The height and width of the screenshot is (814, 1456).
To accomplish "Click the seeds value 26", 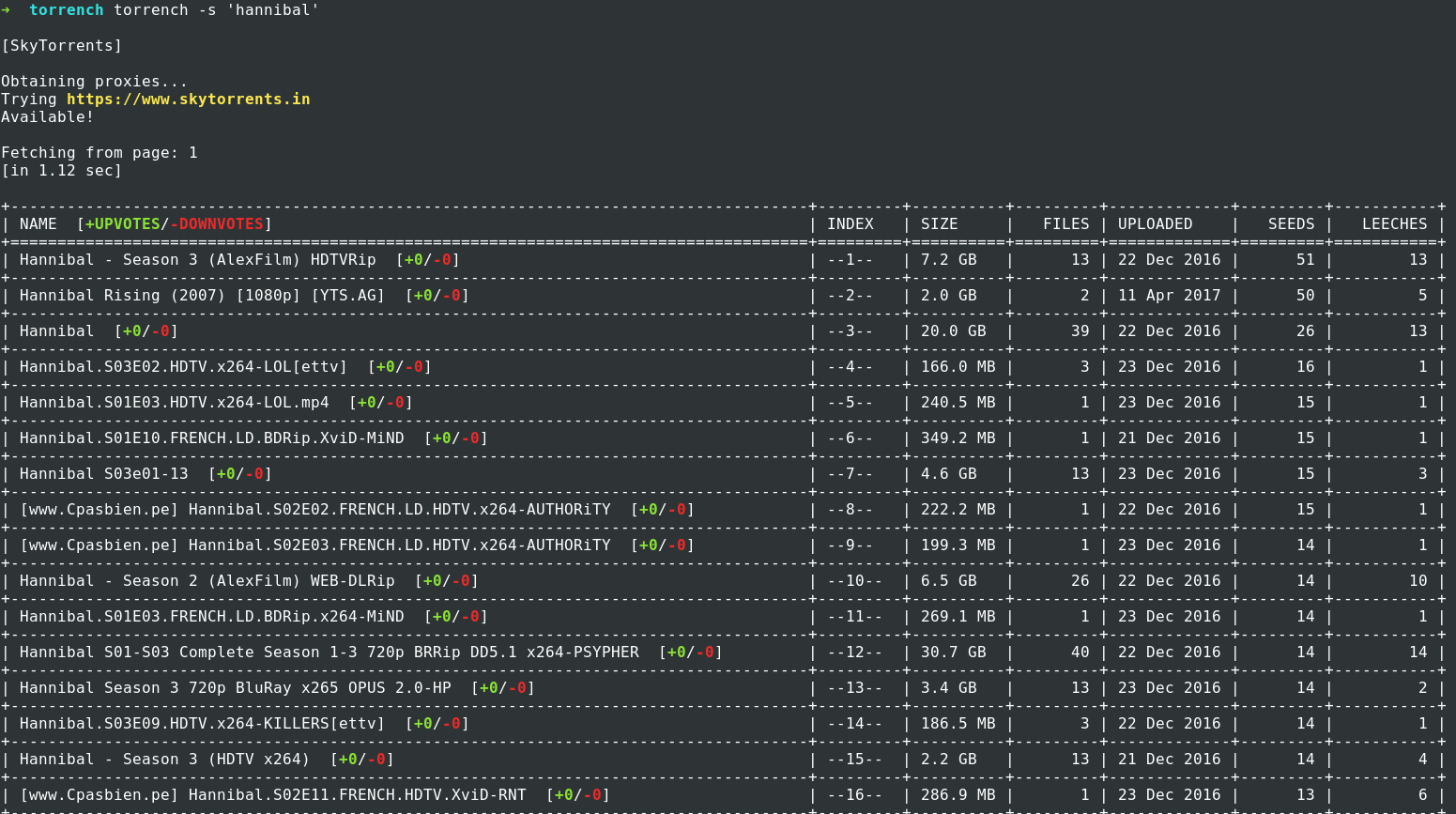I will [x=1306, y=330].
